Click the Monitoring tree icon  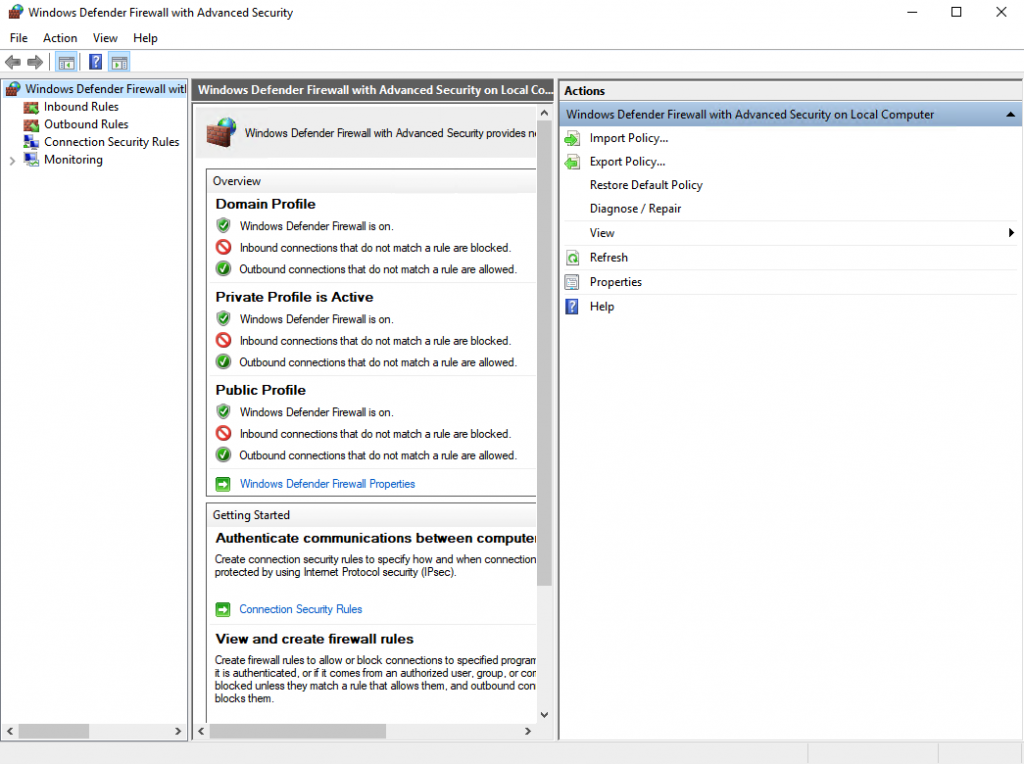click(31, 159)
